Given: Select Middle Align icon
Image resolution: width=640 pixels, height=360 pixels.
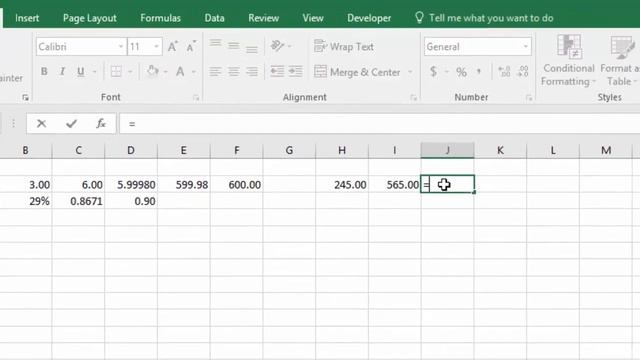Looking at the screenshot, I should click(x=233, y=46).
